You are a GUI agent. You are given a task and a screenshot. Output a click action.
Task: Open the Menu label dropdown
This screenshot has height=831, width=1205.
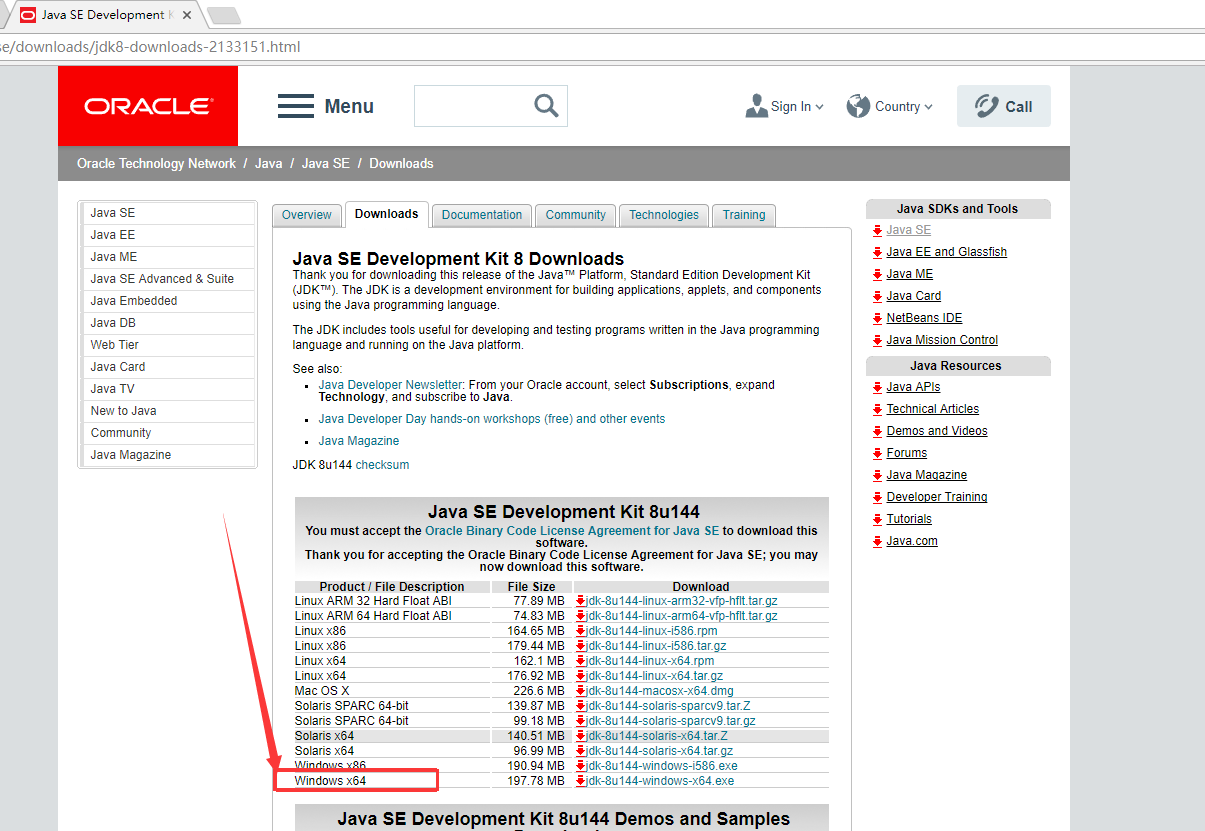click(x=349, y=106)
